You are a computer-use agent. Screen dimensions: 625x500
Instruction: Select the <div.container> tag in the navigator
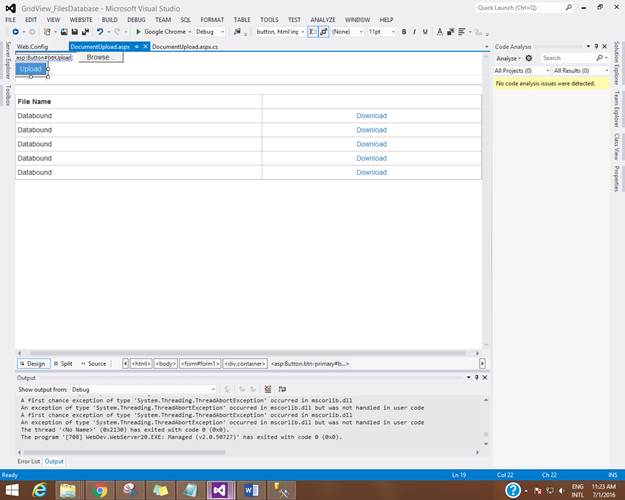click(x=245, y=364)
